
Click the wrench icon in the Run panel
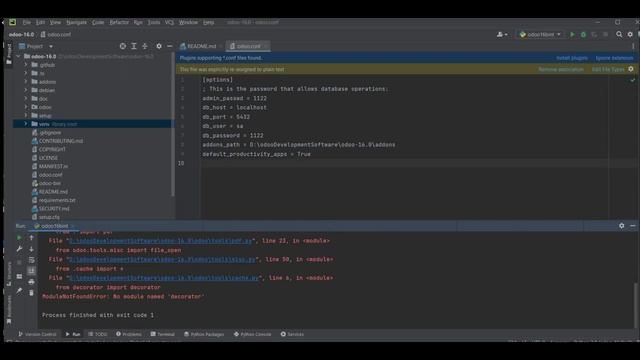[x=19, y=249]
